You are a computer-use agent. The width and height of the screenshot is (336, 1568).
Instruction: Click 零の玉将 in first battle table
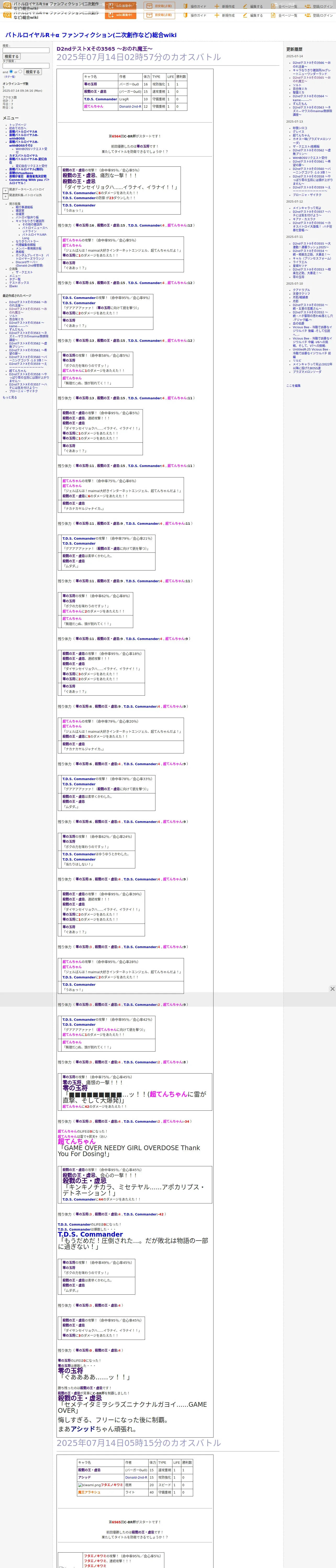(x=90, y=85)
